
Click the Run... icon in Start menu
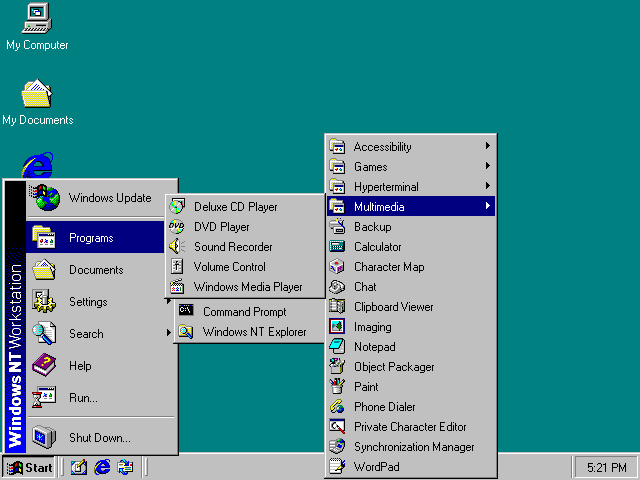(44, 397)
